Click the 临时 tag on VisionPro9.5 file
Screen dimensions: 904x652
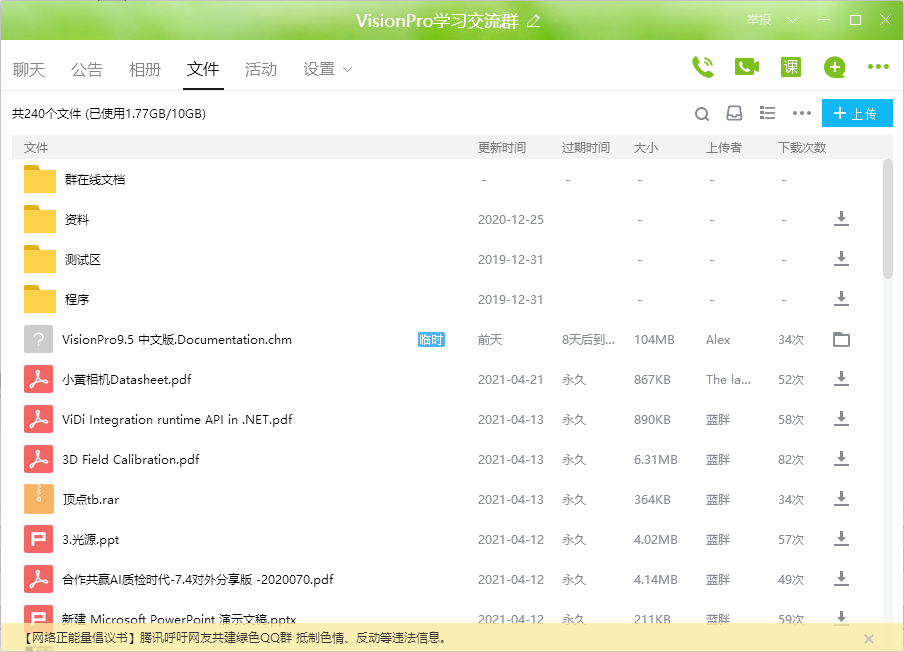tap(431, 340)
